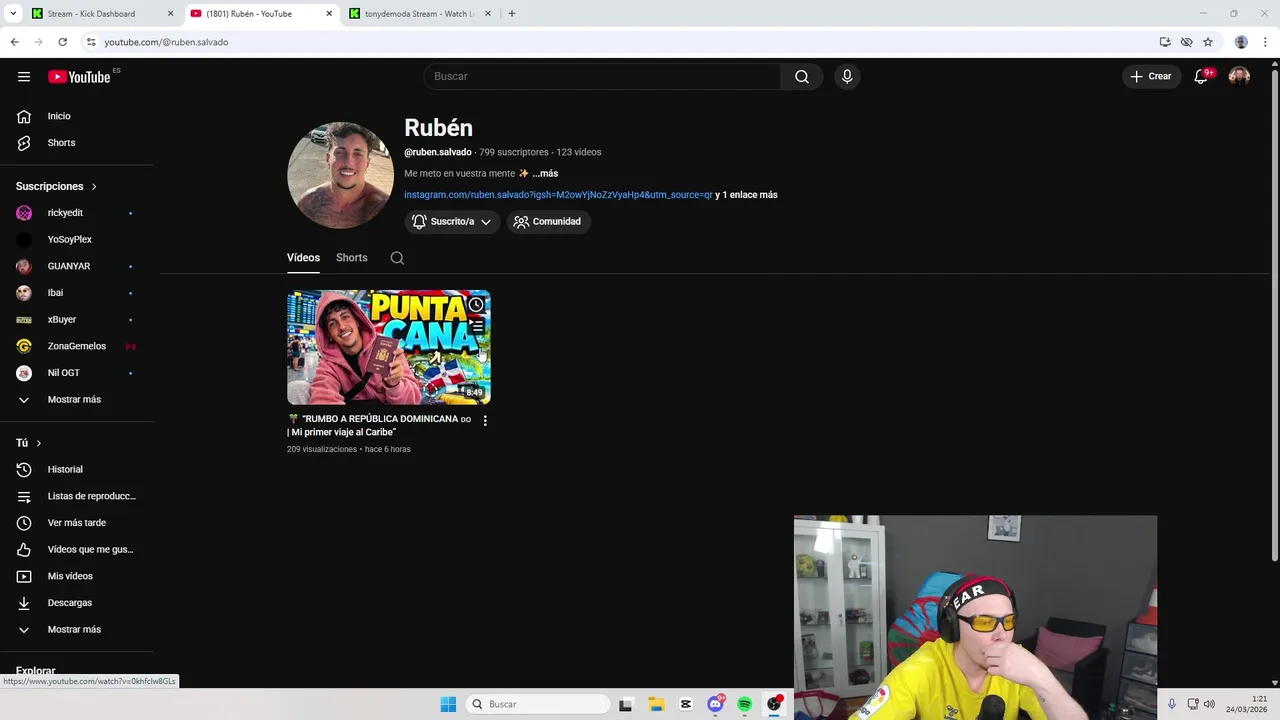Screen dimensions: 1280x720
Task: Start voice search with microphone icon
Action: click(847, 77)
